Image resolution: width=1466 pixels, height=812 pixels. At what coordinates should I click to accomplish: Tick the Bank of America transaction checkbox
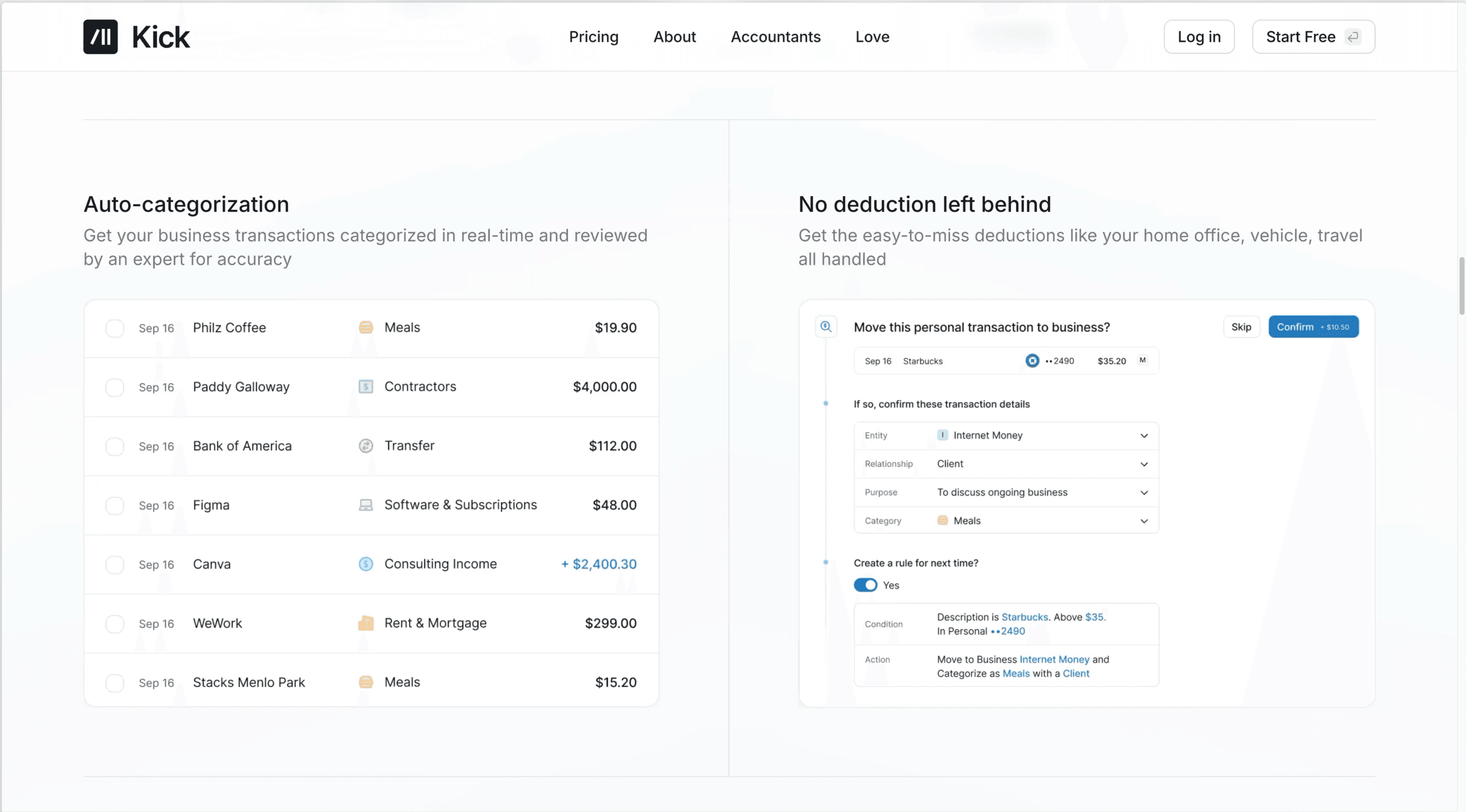[115, 447]
